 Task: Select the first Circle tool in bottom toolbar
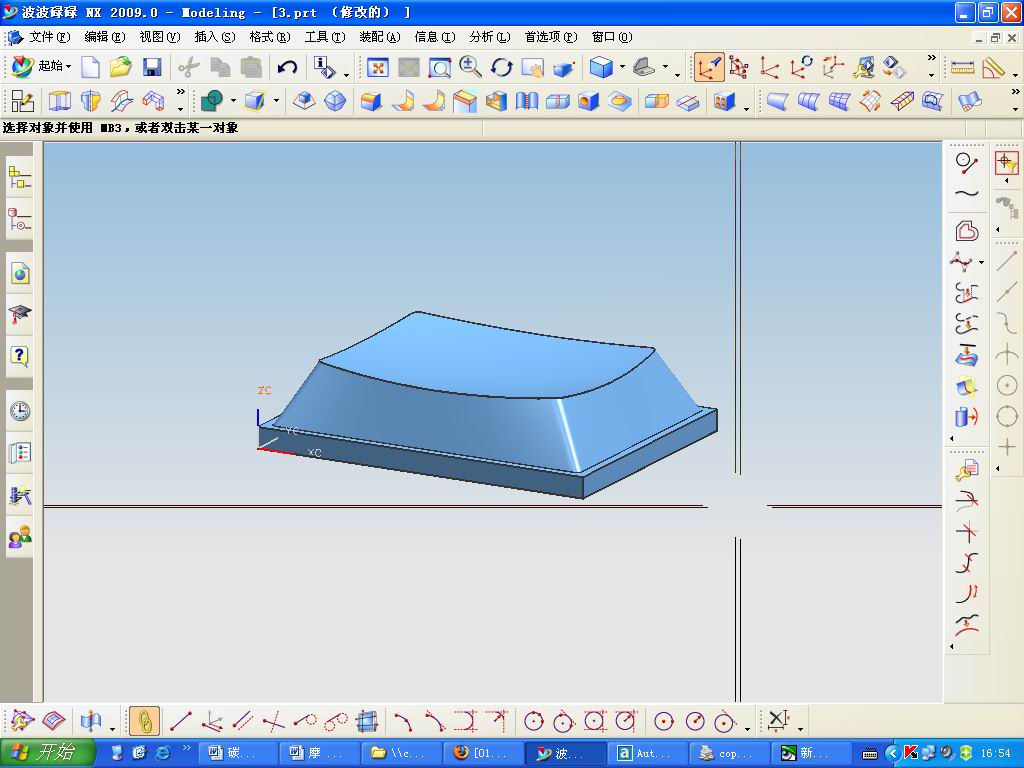[x=534, y=722]
